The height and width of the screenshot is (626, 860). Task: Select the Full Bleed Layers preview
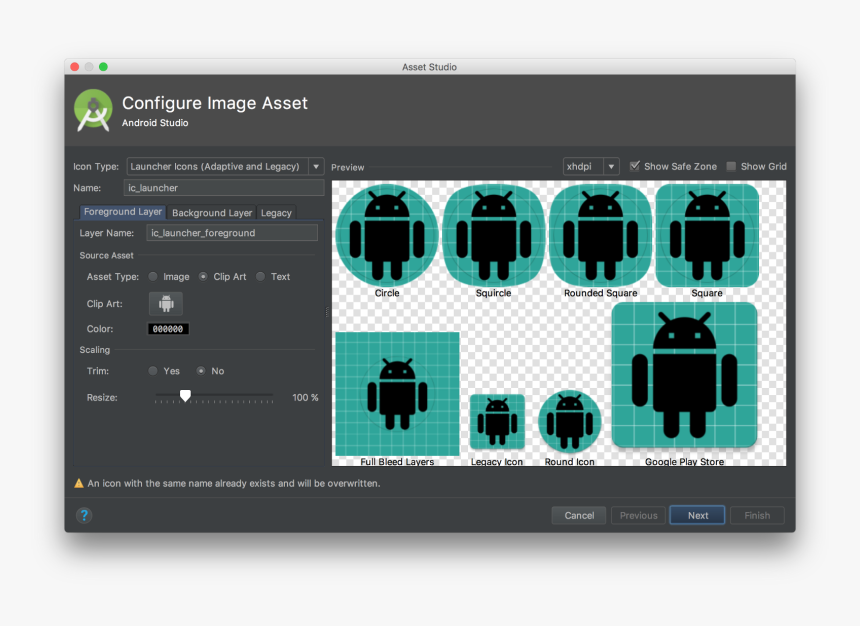[x=397, y=394]
